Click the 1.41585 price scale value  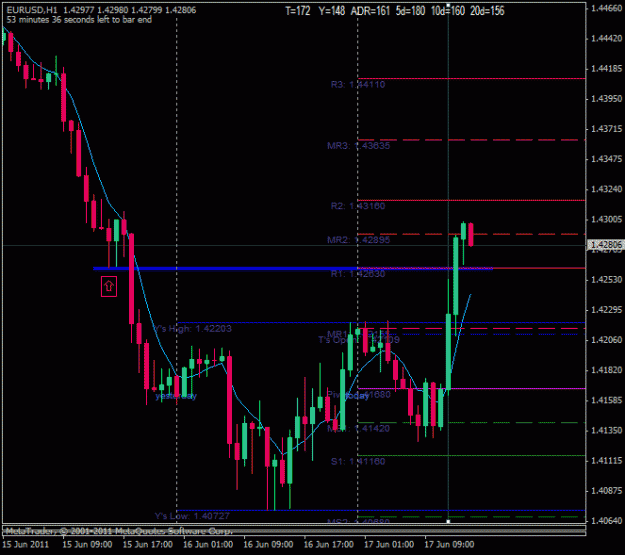coord(606,400)
